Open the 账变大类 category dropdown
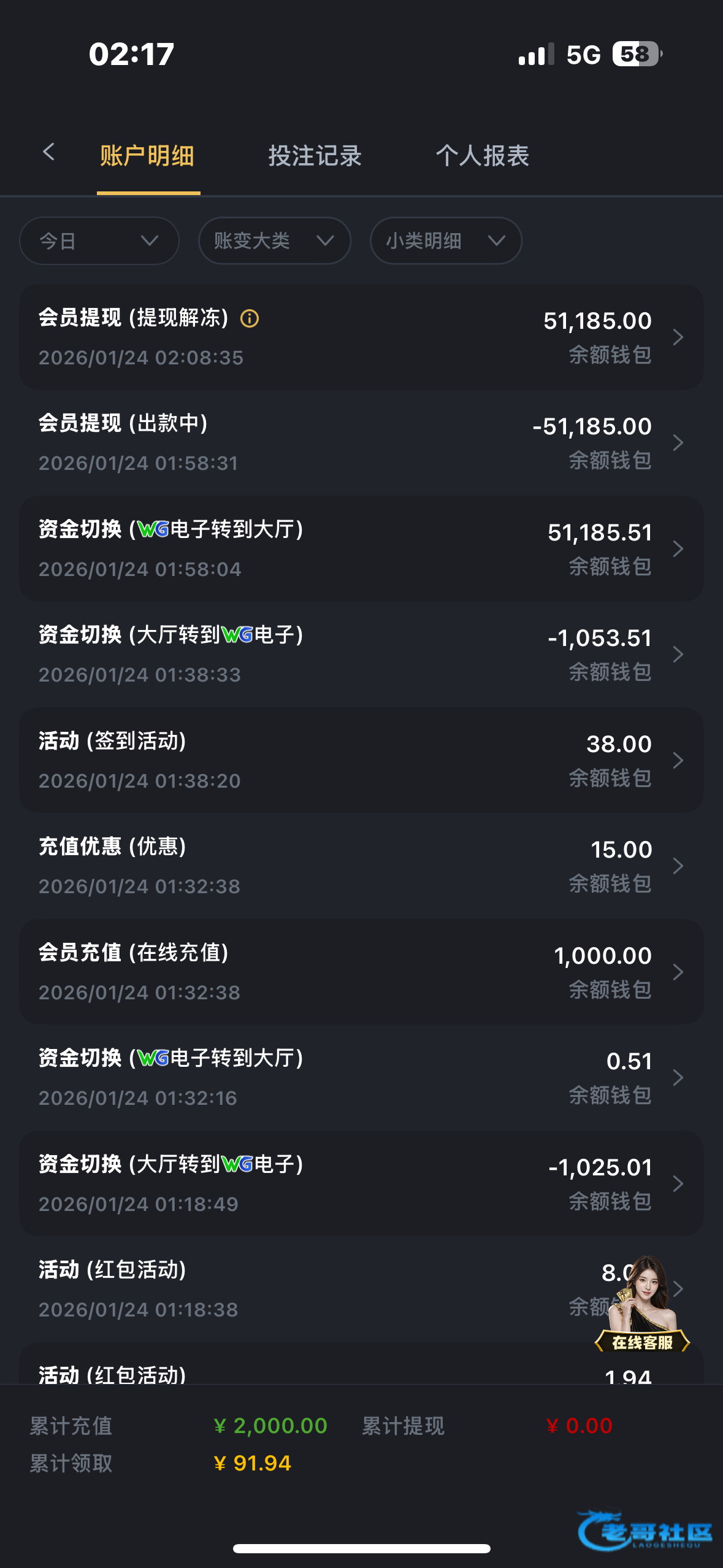 [x=274, y=241]
